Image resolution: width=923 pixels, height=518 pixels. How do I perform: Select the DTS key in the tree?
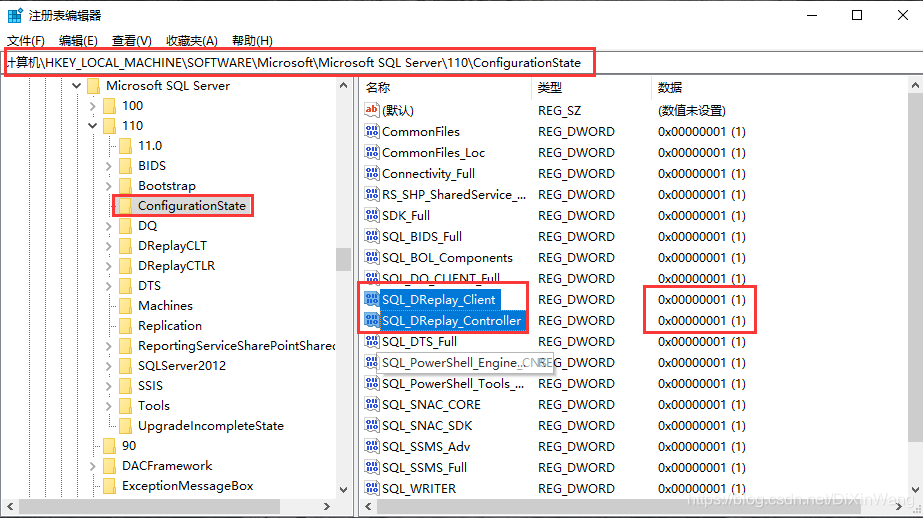150,285
